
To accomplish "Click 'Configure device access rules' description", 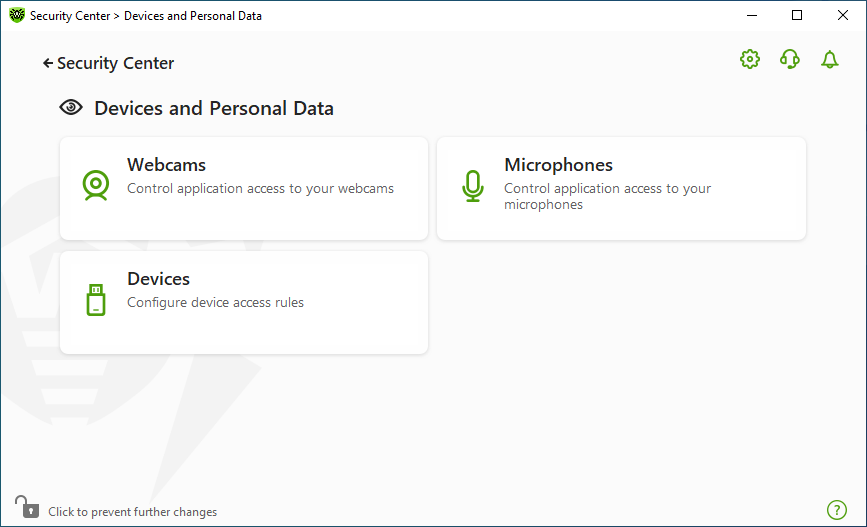I will coord(216,302).
